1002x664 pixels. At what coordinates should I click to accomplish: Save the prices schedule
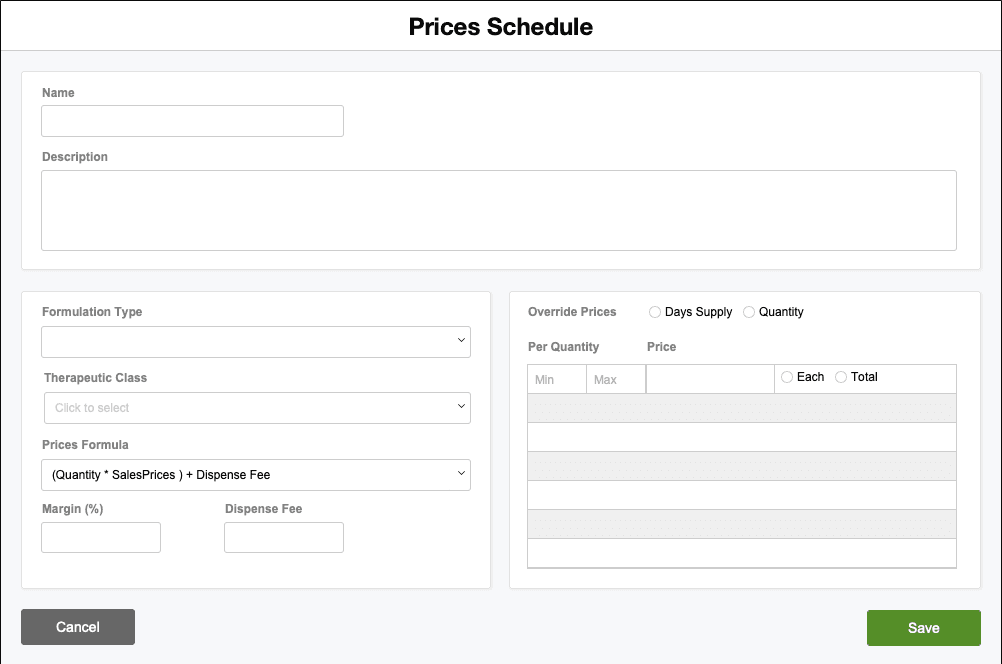[923, 627]
